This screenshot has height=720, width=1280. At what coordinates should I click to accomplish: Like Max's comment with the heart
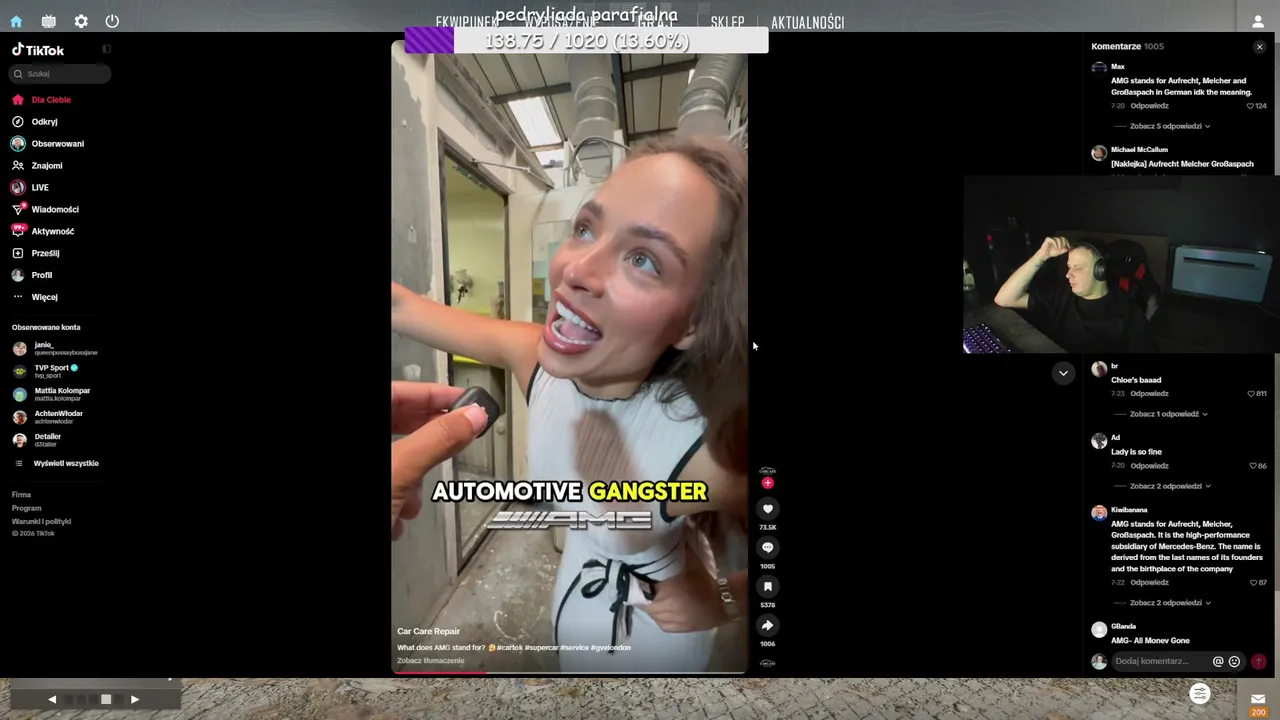click(1250, 106)
